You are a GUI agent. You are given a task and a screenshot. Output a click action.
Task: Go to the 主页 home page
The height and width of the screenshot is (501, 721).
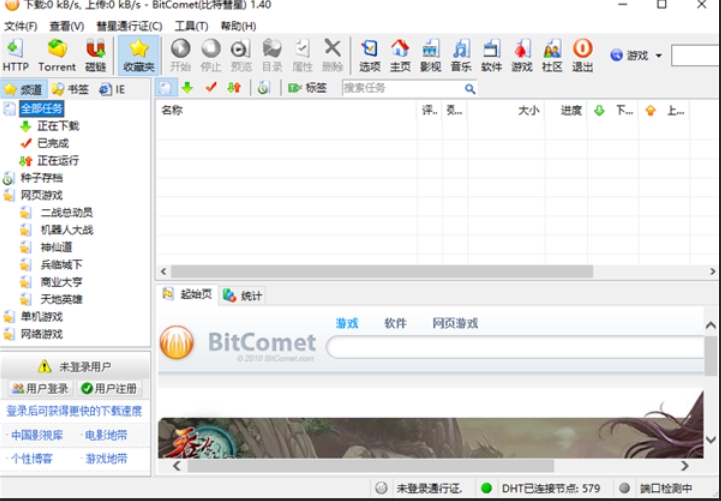[400, 55]
